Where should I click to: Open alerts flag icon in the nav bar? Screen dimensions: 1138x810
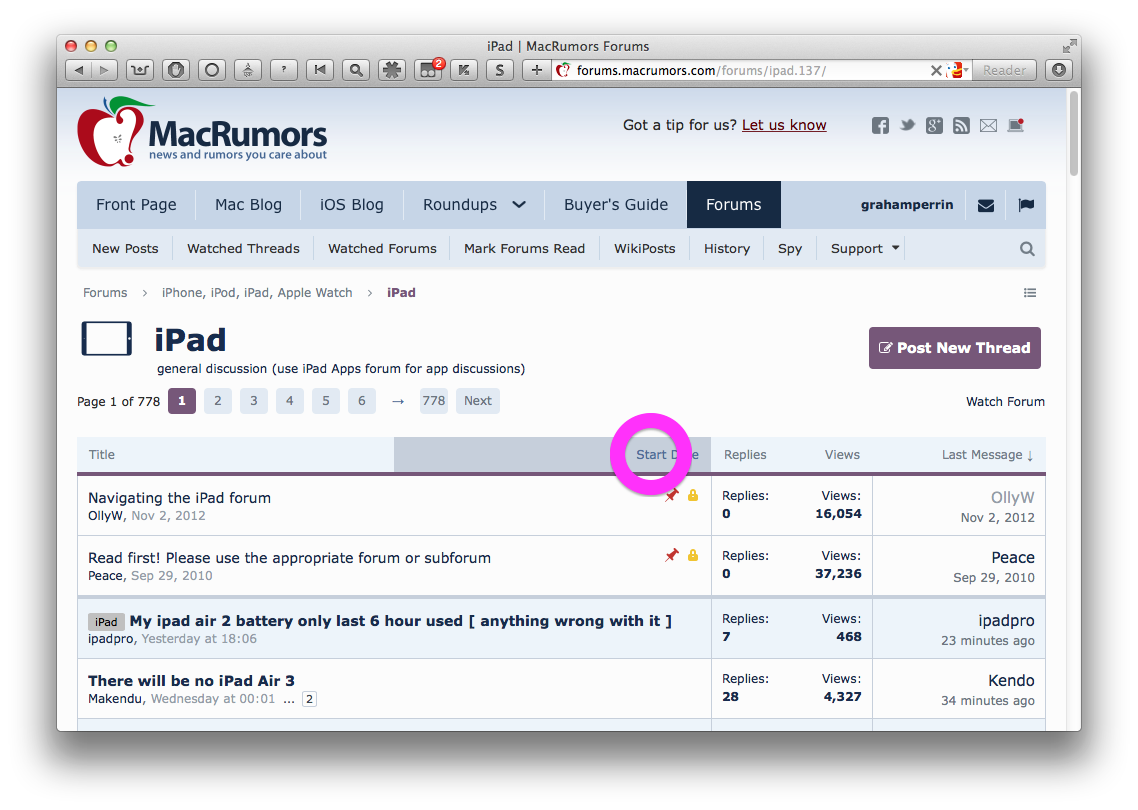(x=1026, y=205)
